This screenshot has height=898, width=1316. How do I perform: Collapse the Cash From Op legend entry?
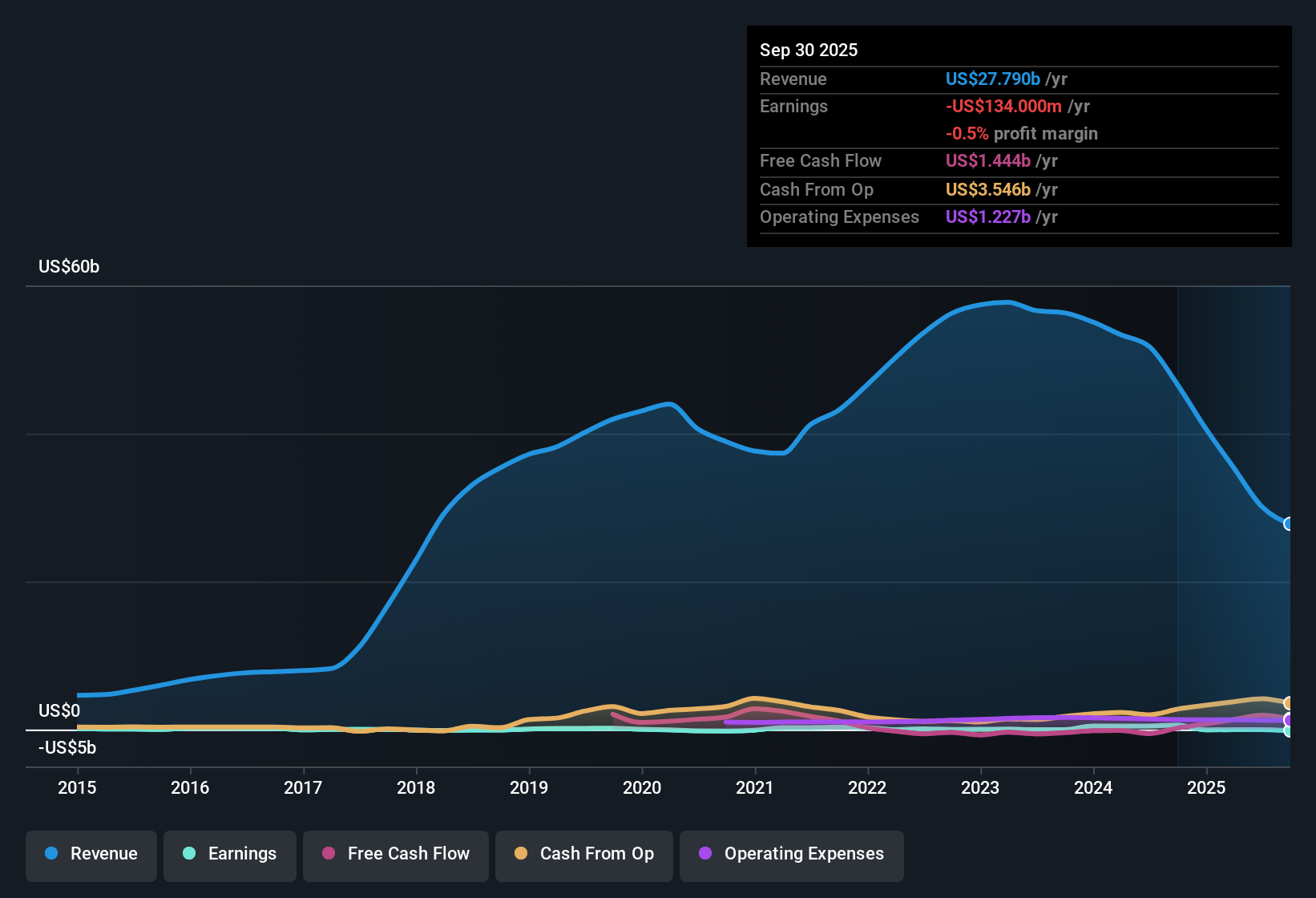tap(583, 854)
